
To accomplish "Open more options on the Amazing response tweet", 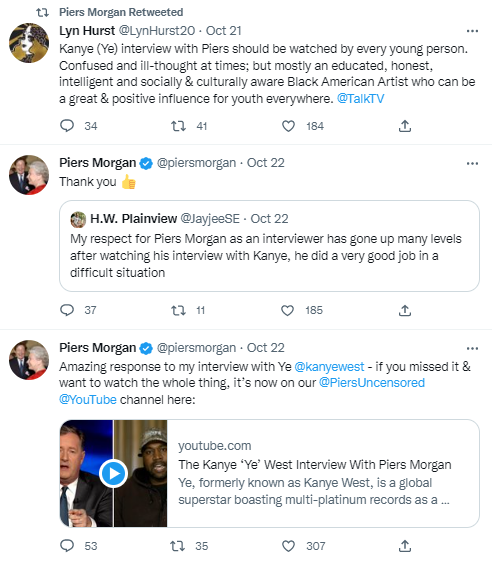I will coord(472,348).
